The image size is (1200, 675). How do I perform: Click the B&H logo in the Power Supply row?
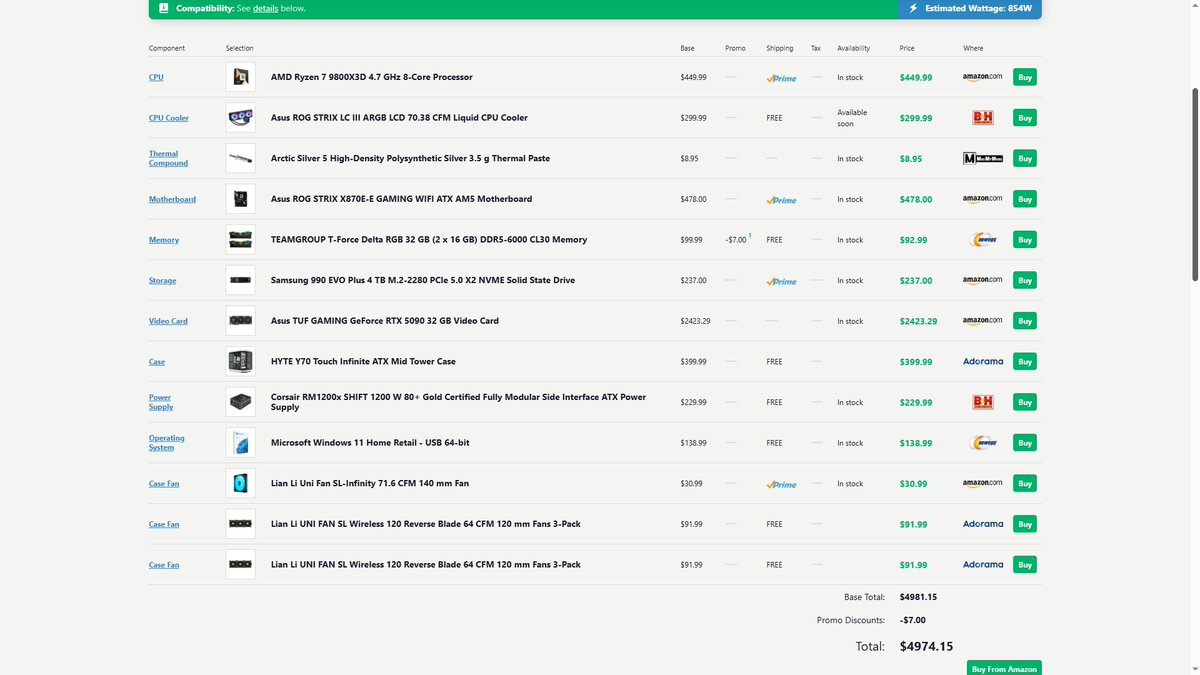click(x=982, y=402)
